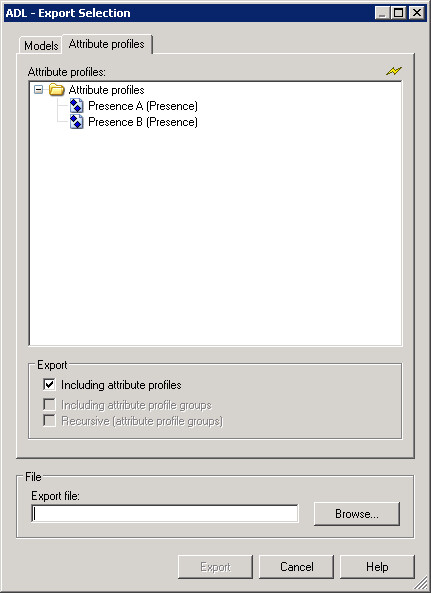The image size is (431, 593).
Task: Click the Export button
Action: (215, 567)
